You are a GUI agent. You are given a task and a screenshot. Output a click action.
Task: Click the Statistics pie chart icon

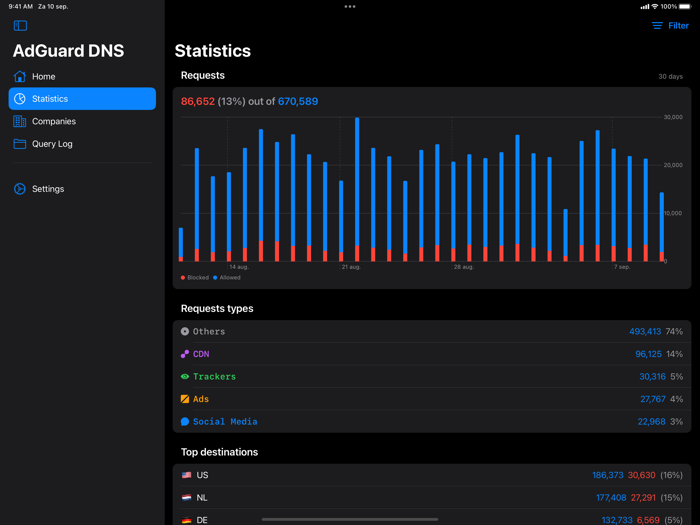pyautogui.click(x=20, y=99)
